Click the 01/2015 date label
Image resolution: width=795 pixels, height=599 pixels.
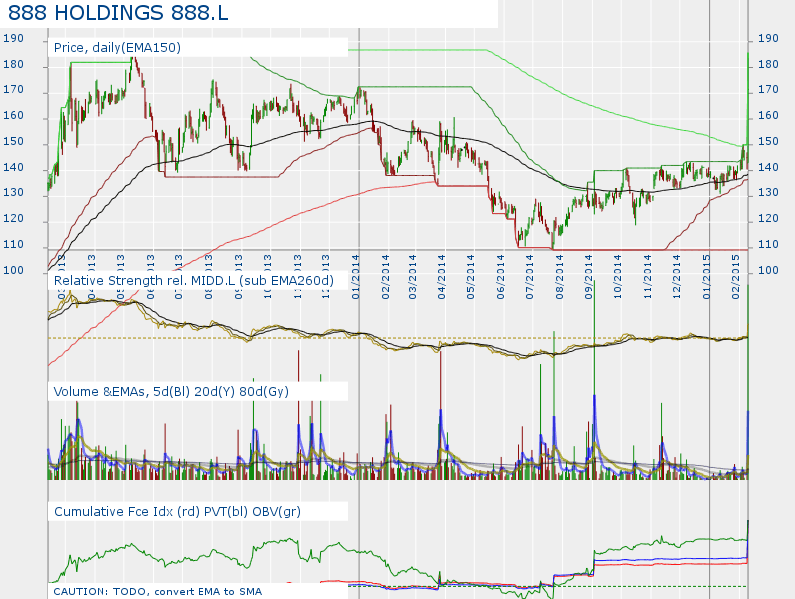point(706,277)
